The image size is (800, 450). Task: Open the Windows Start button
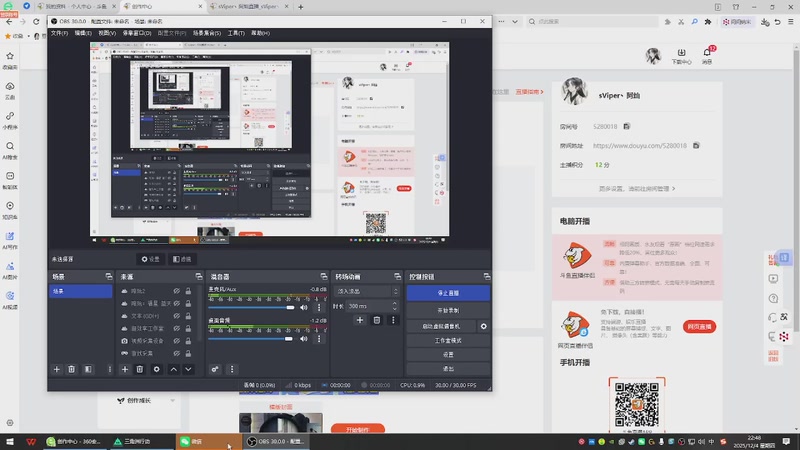[10, 441]
